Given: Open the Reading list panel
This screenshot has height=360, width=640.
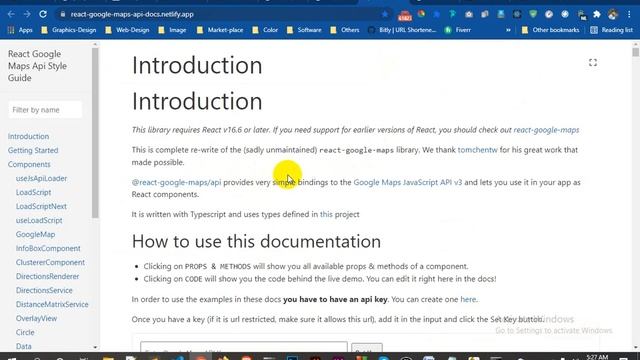Looking at the screenshot, I should coord(611,30).
